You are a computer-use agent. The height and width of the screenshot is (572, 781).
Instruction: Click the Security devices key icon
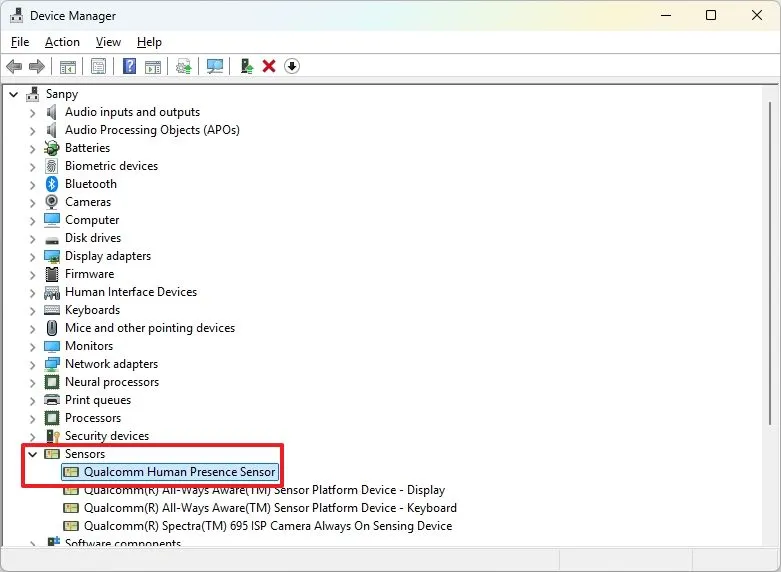click(x=52, y=436)
